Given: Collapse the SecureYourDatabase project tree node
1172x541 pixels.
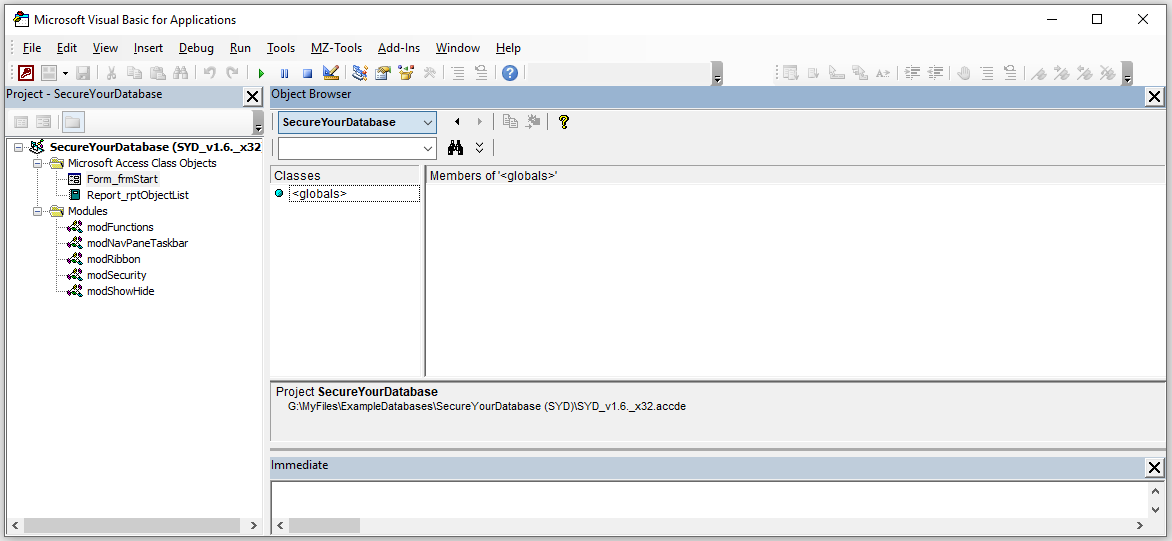Looking at the screenshot, I should click(18, 147).
